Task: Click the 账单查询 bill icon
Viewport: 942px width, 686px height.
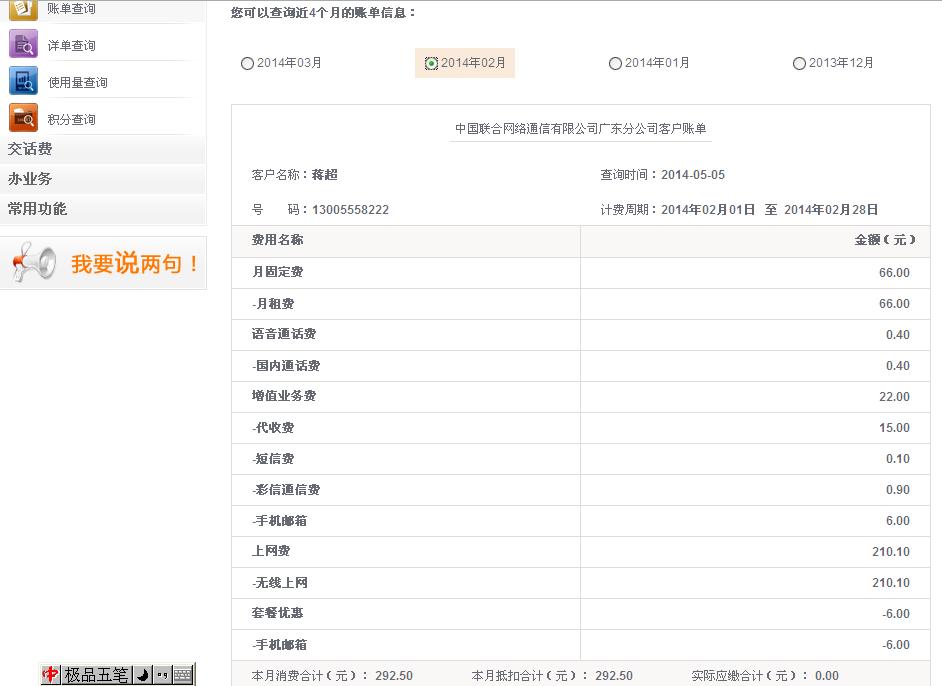Action: (23, 9)
